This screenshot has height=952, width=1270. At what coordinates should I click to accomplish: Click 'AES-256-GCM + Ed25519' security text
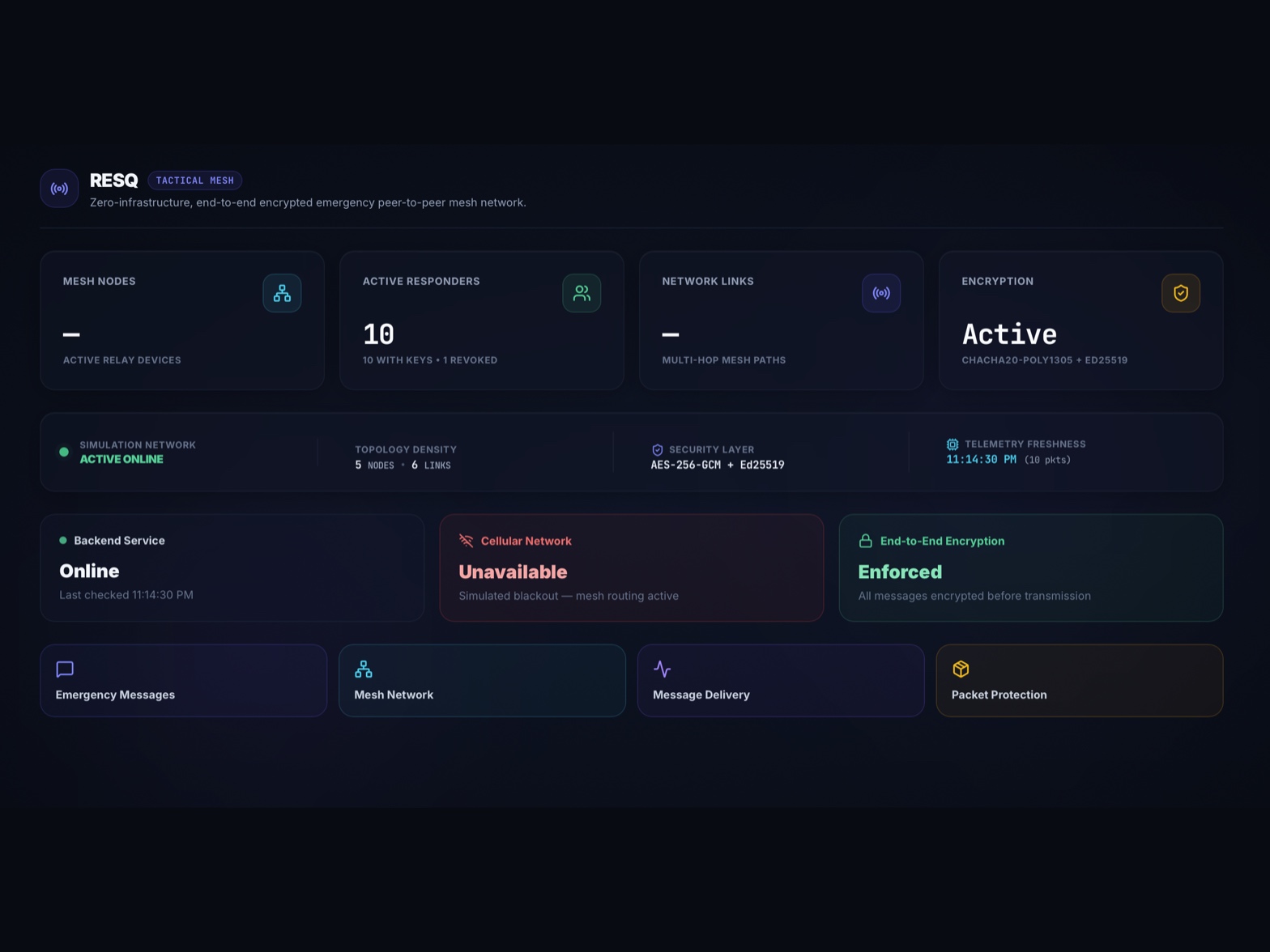pyautogui.click(x=718, y=465)
